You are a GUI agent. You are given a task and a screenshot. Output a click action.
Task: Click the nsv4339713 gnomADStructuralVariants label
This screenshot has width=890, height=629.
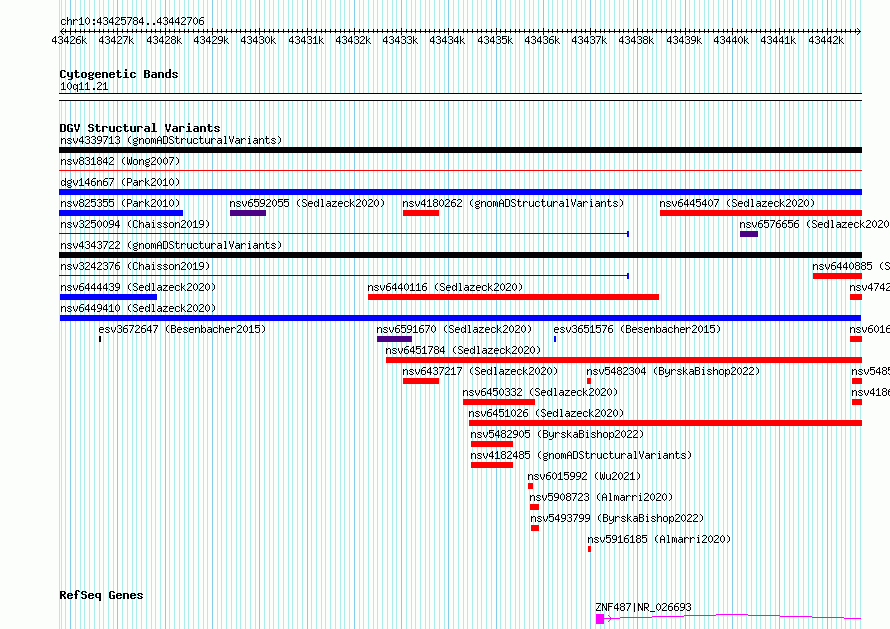point(171,140)
